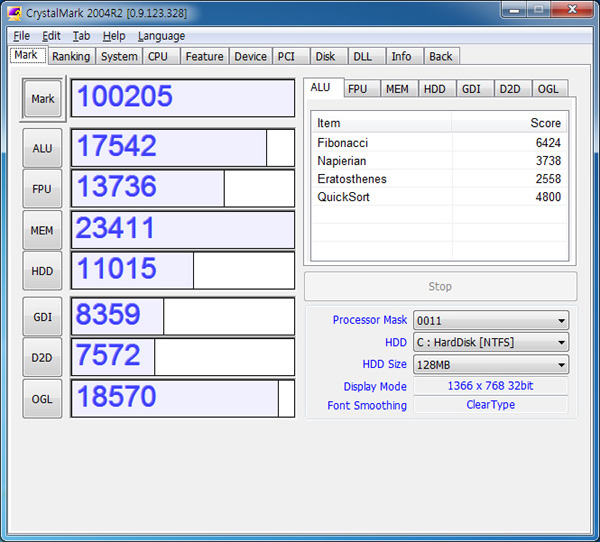Click the CrystalMark app icon in title bar
Image resolution: width=600 pixels, height=542 pixels.
(x=15, y=13)
